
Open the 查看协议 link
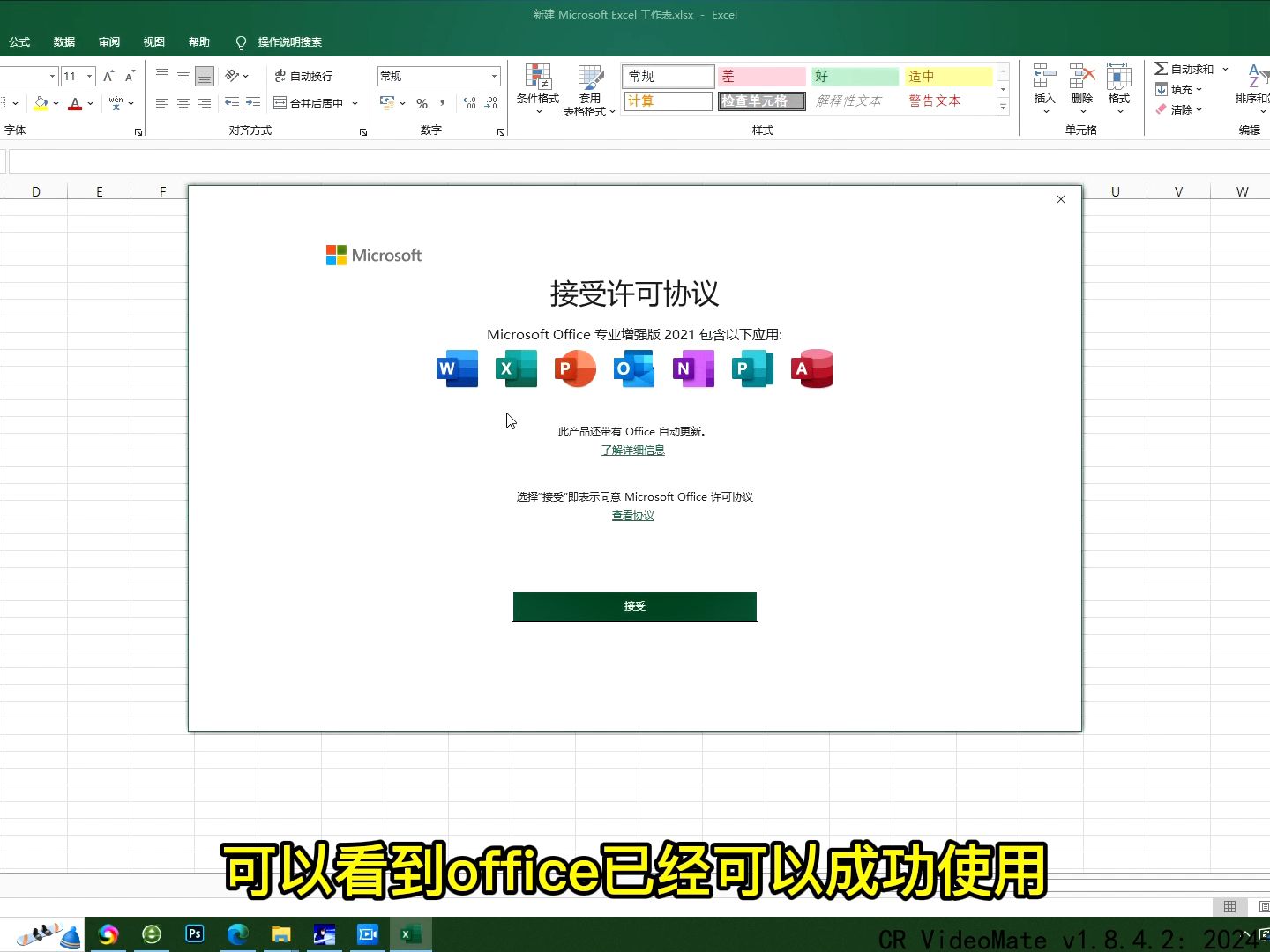(x=633, y=516)
